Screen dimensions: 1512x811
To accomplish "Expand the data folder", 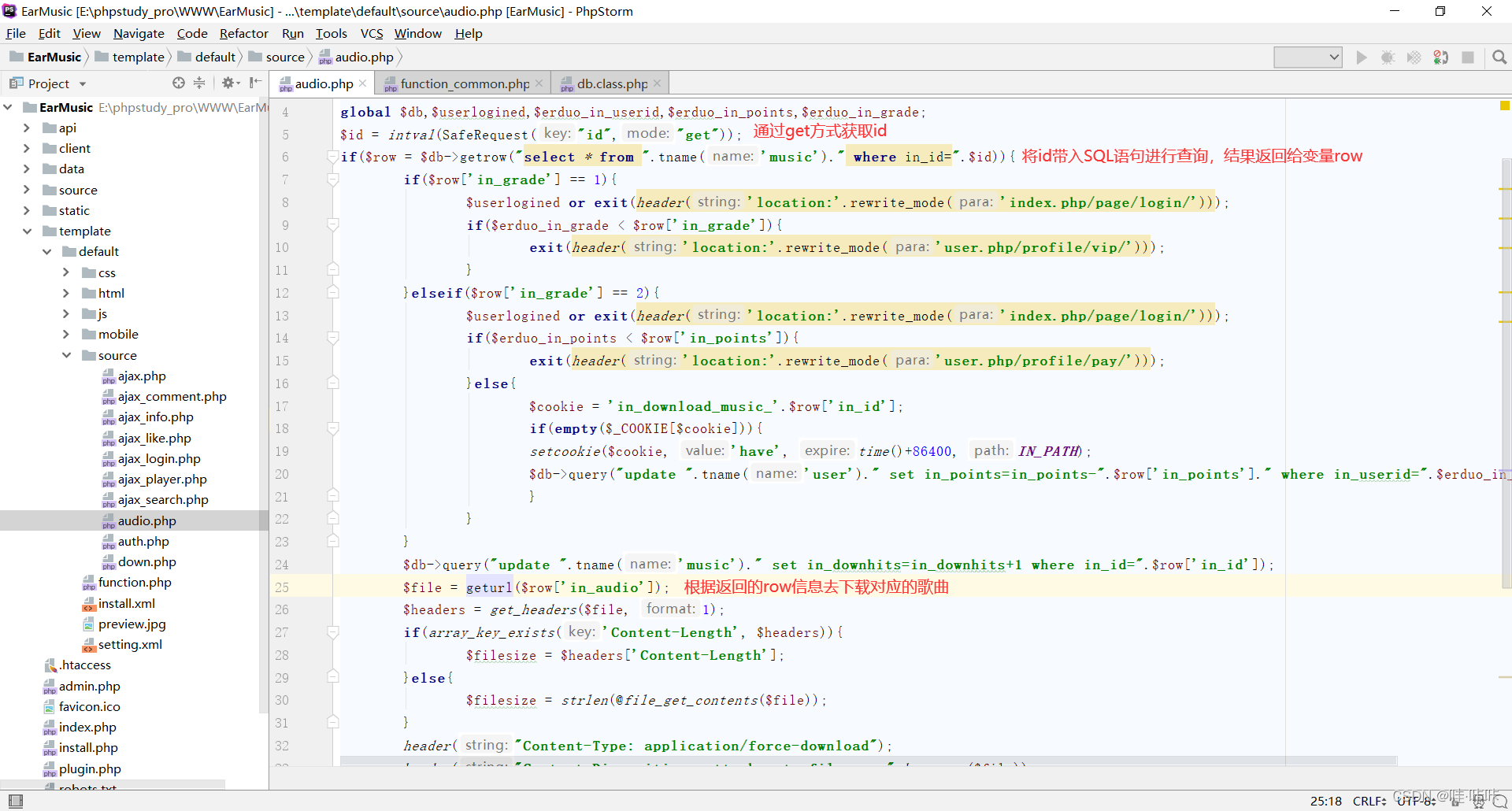I will coord(27,168).
